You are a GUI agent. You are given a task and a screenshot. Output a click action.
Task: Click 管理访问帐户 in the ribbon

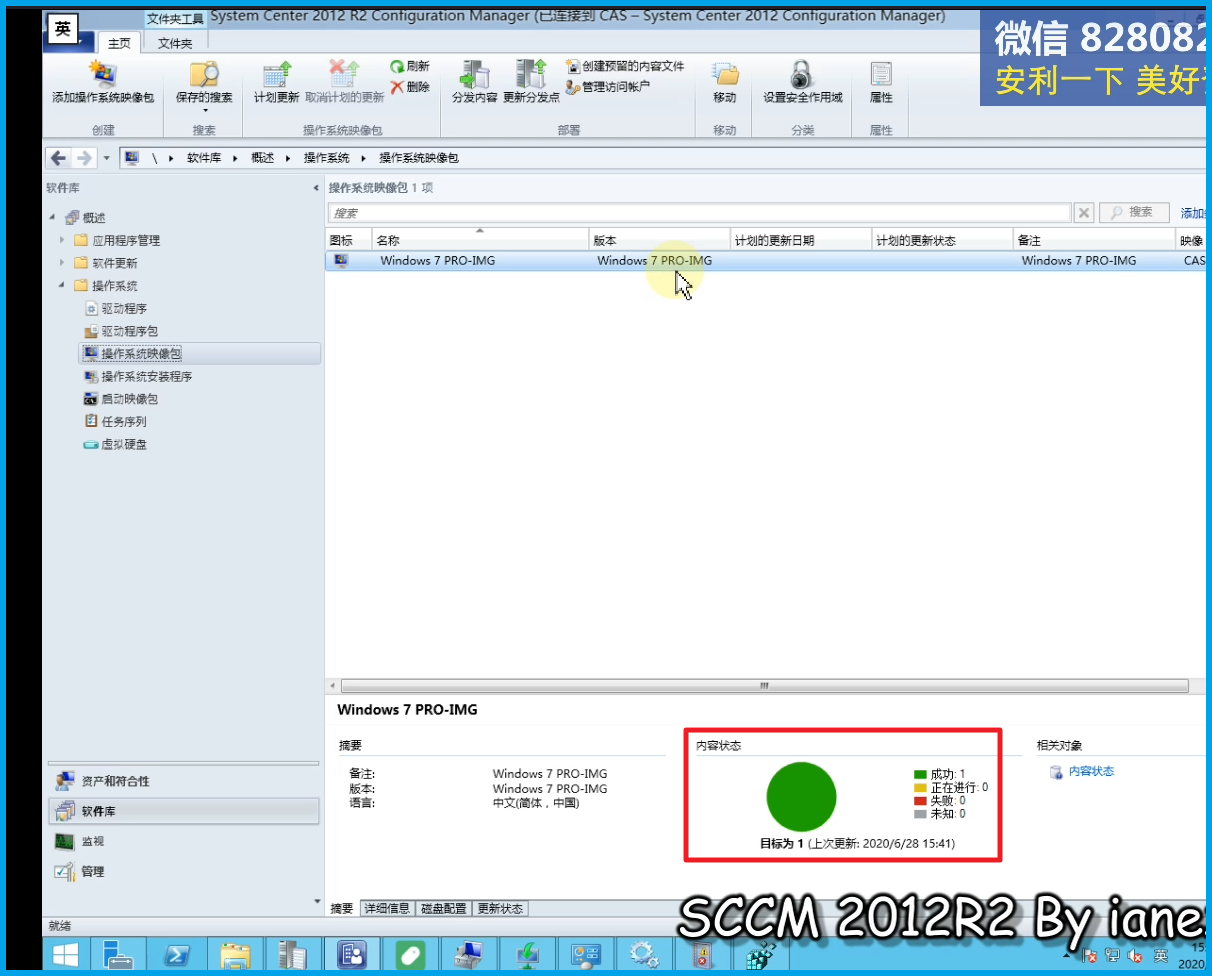click(x=608, y=87)
